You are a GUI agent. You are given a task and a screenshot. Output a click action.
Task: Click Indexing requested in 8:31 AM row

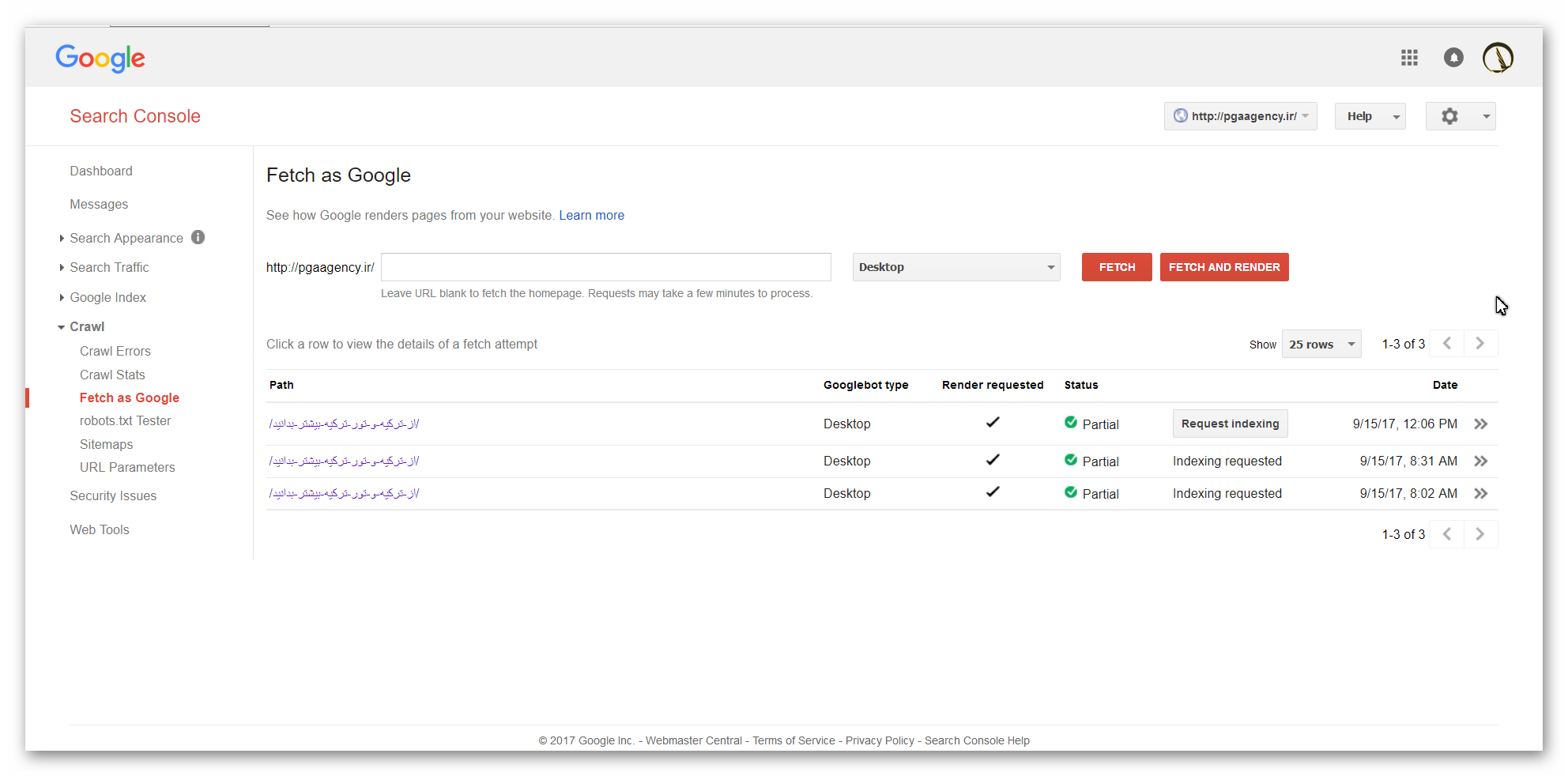point(1227,461)
